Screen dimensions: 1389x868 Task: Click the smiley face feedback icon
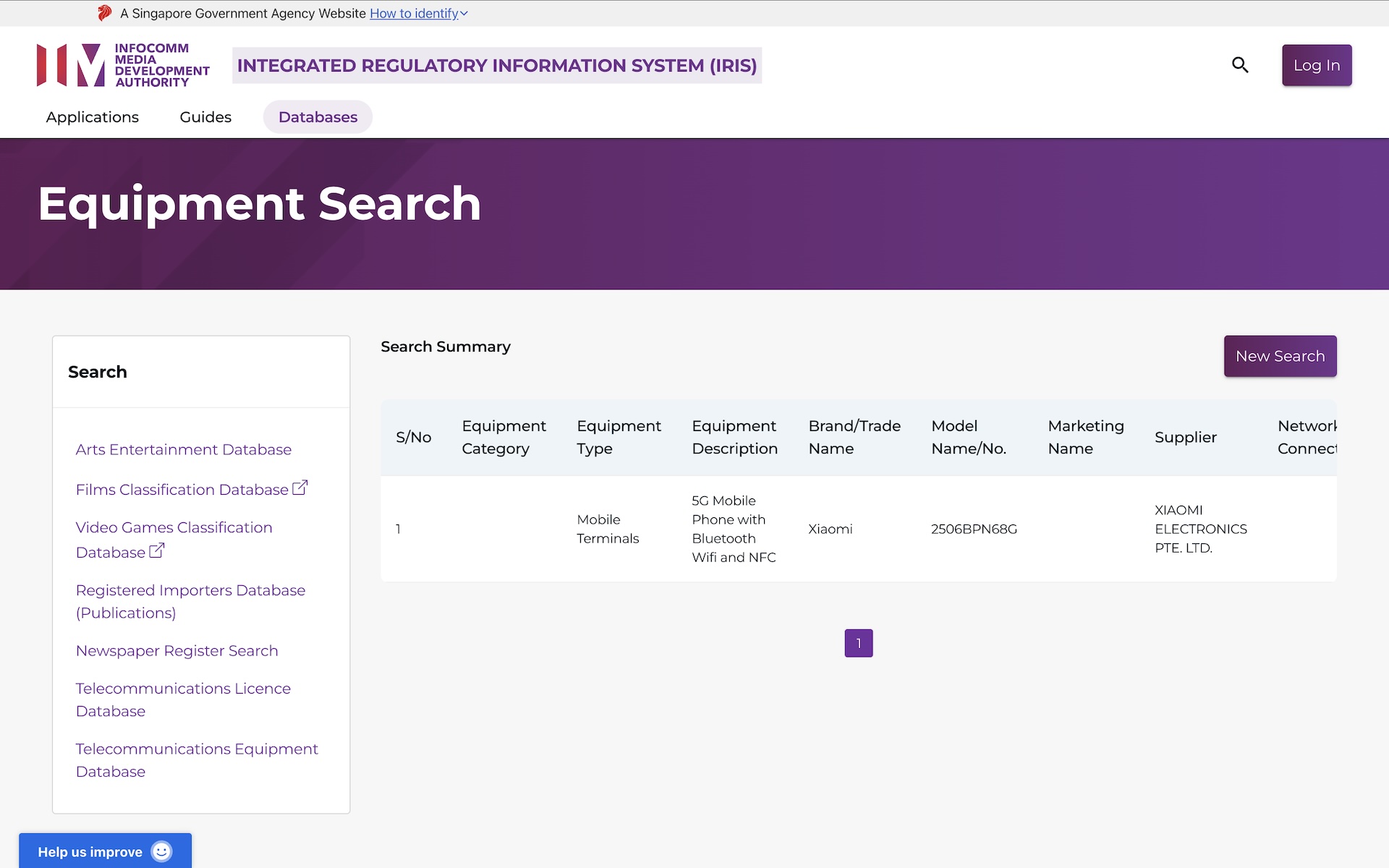point(161,851)
